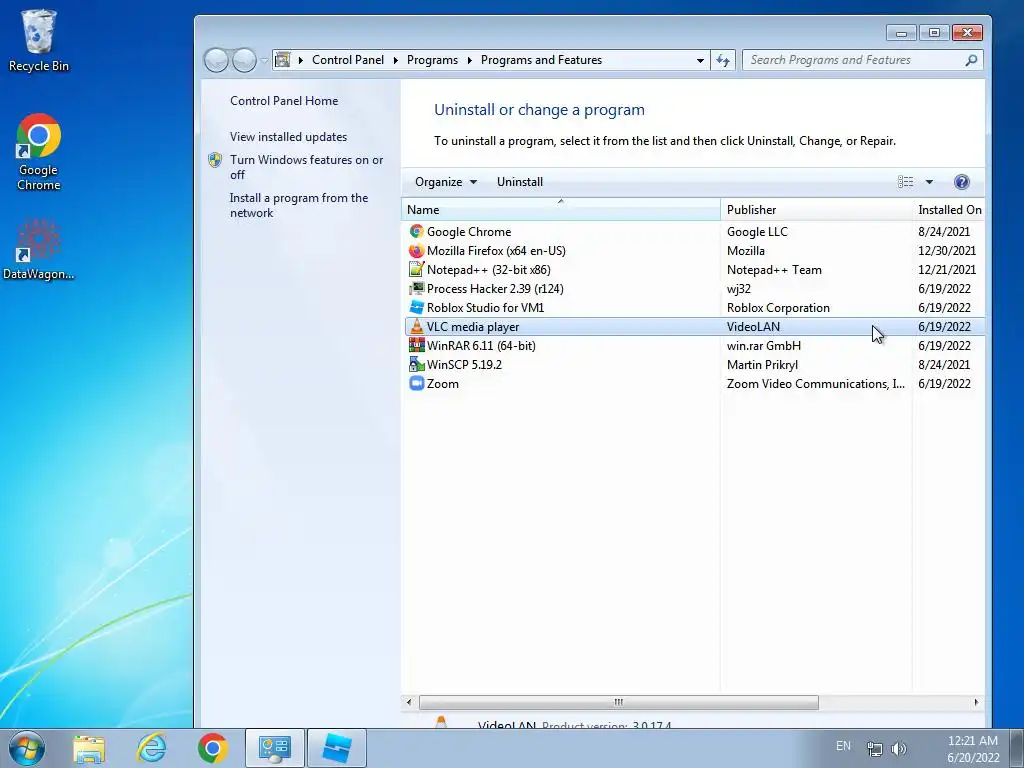Image resolution: width=1024 pixels, height=768 pixels.
Task: Select the WinRAR 6.11 (64-bit) row text
Action: (x=481, y=345)
